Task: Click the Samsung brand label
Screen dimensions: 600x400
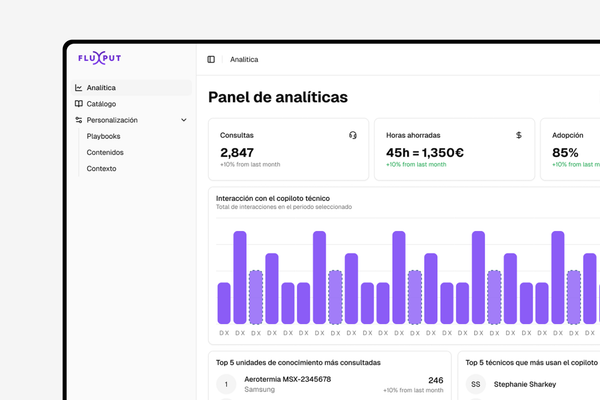Action: 259,389
